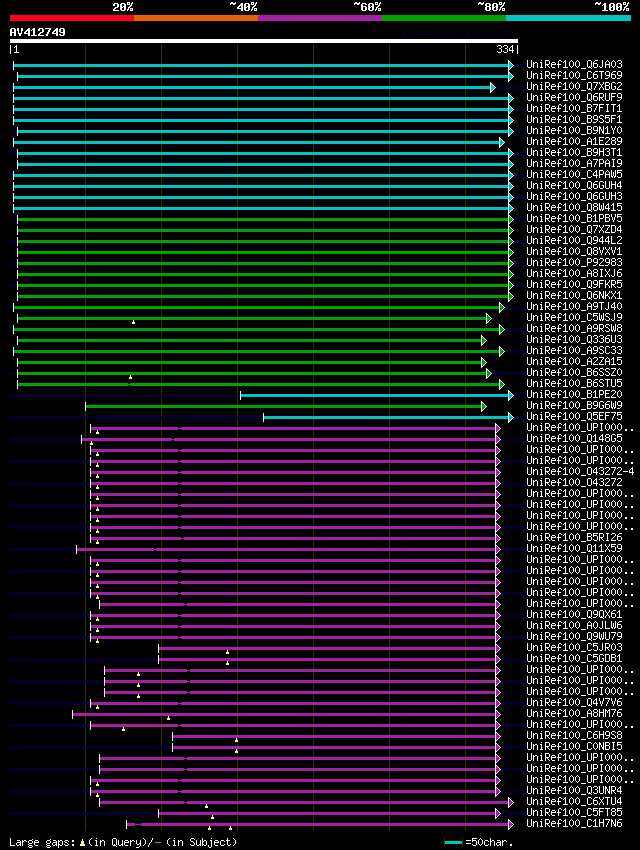The image size is (640, 850).
Task: Click the UniRef100_Q7XZD4 entry
Action: [574, 229]
